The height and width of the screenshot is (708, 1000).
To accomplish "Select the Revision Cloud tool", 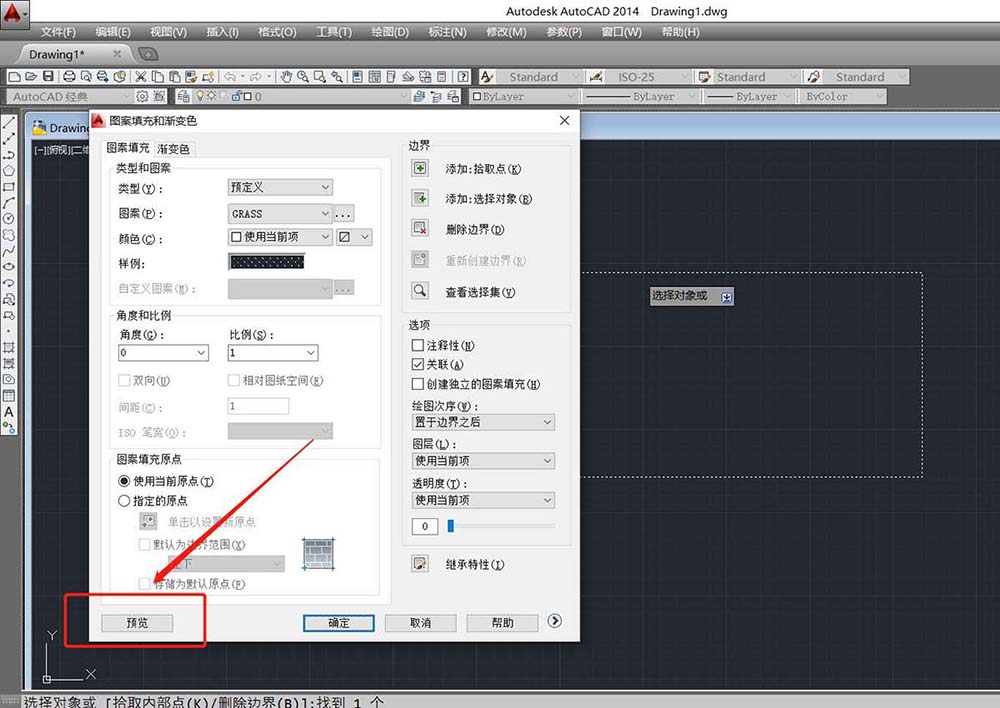I will click(x=9, y=235).
